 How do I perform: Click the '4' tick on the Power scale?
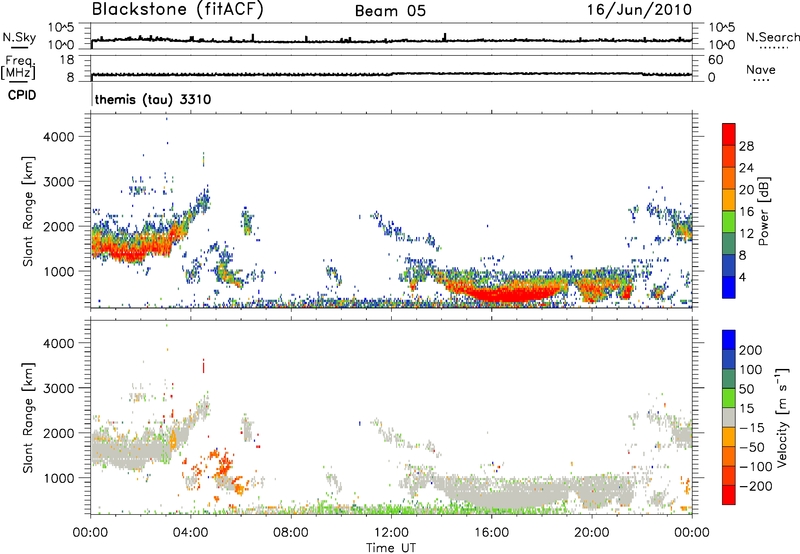[742, 277]
